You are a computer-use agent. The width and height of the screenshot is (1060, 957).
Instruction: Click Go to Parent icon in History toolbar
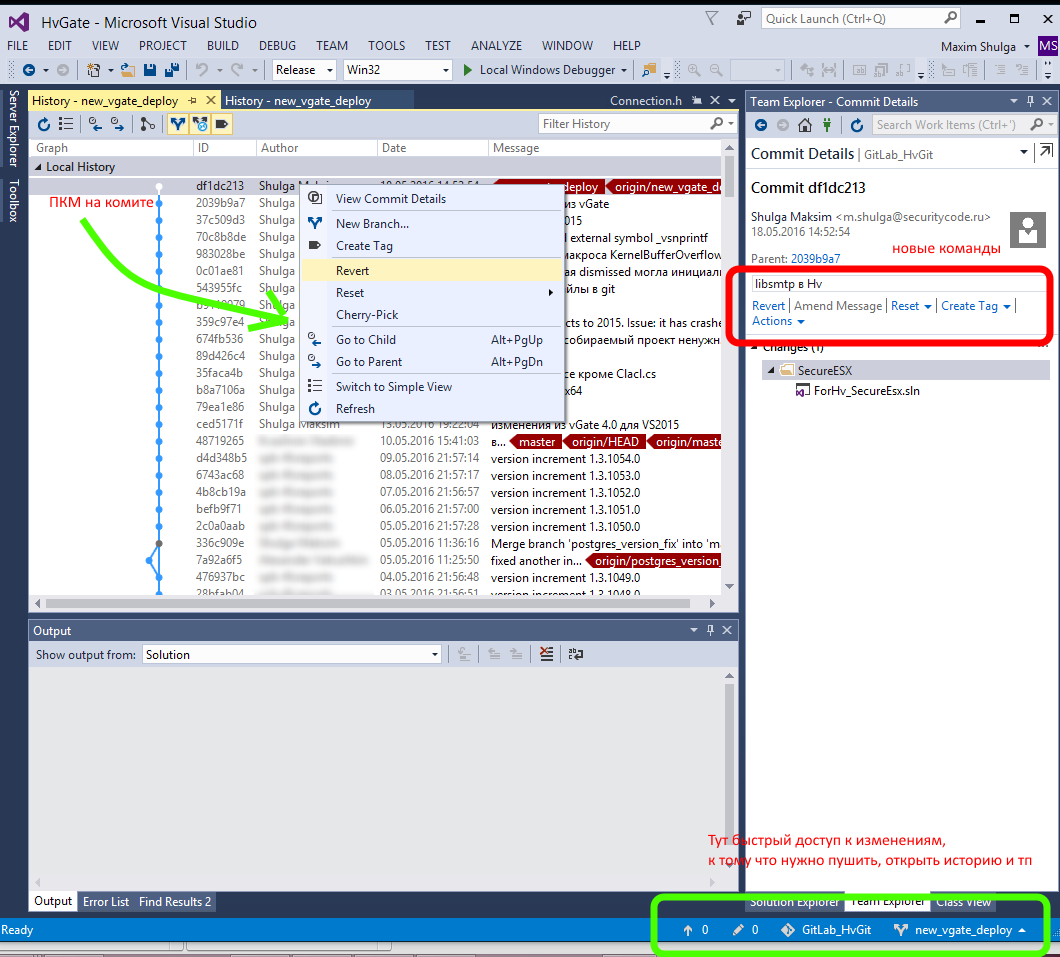(118, 124)
